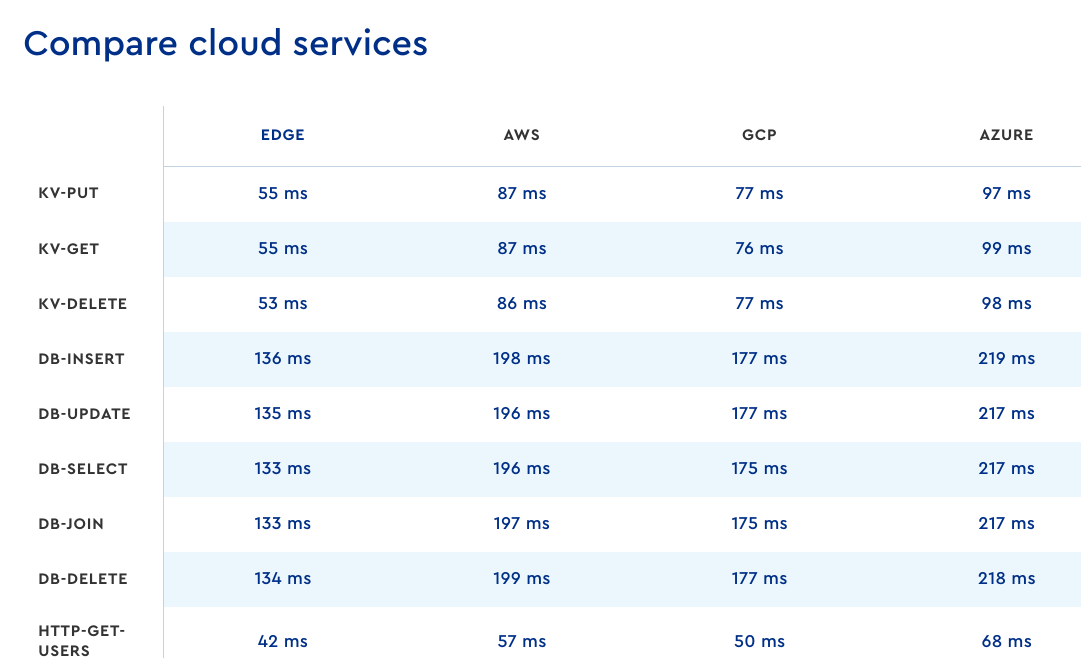Click the GCP column header
Image resolution: width=1081 pixels, height=658 pixels.
(x=759, y=135)
